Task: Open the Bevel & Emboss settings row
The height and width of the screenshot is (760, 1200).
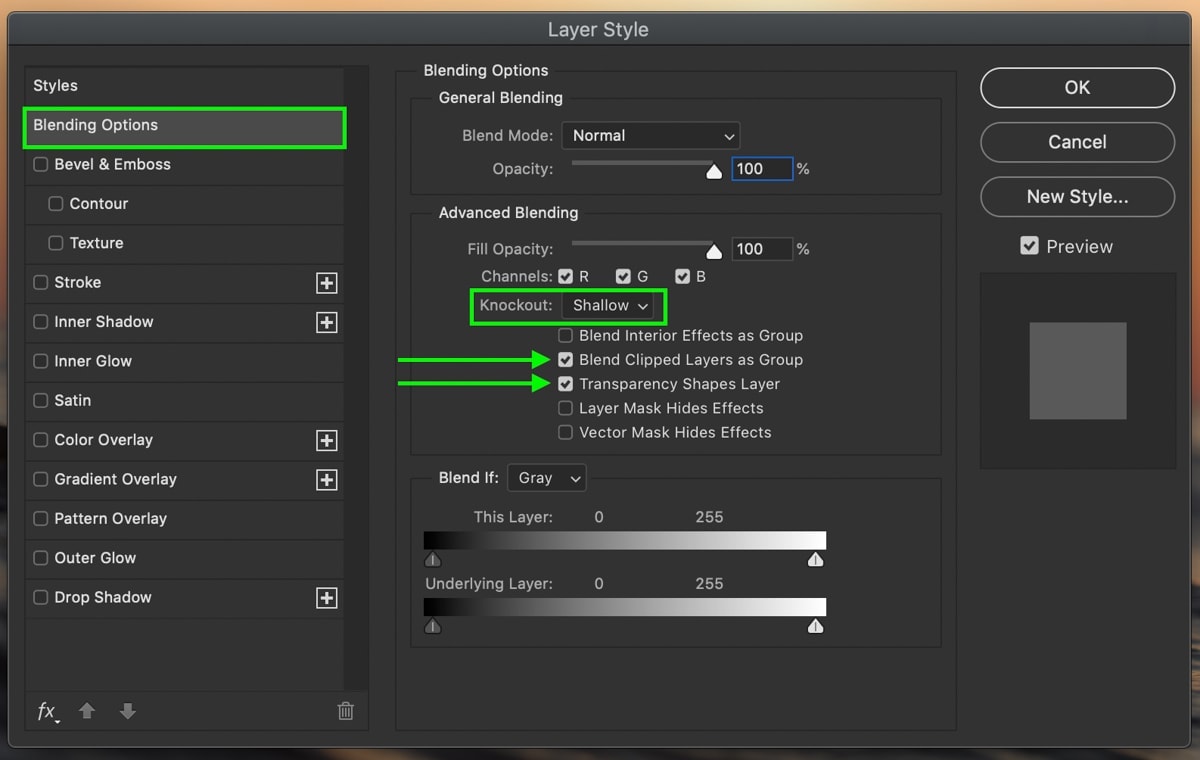Action: click(x=185, y=165)
